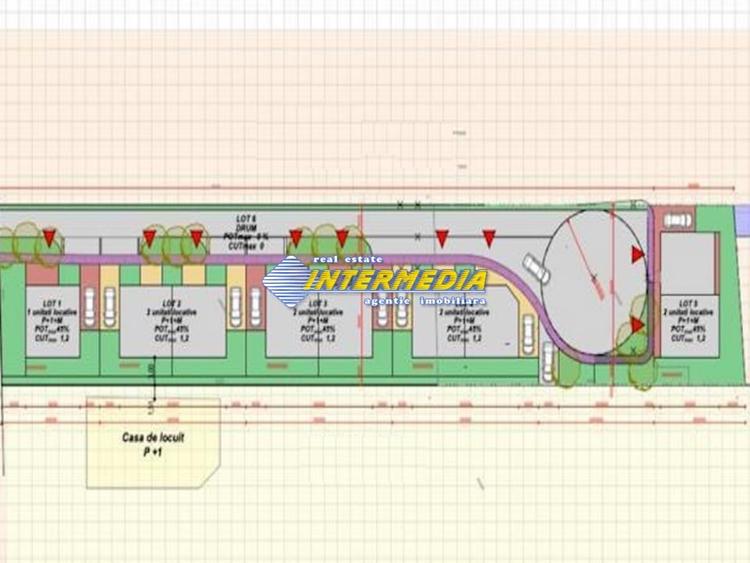Click the leftmost red triangle access marker
The height and width of the screenshot is (563, 750).
tap(48, 237)
